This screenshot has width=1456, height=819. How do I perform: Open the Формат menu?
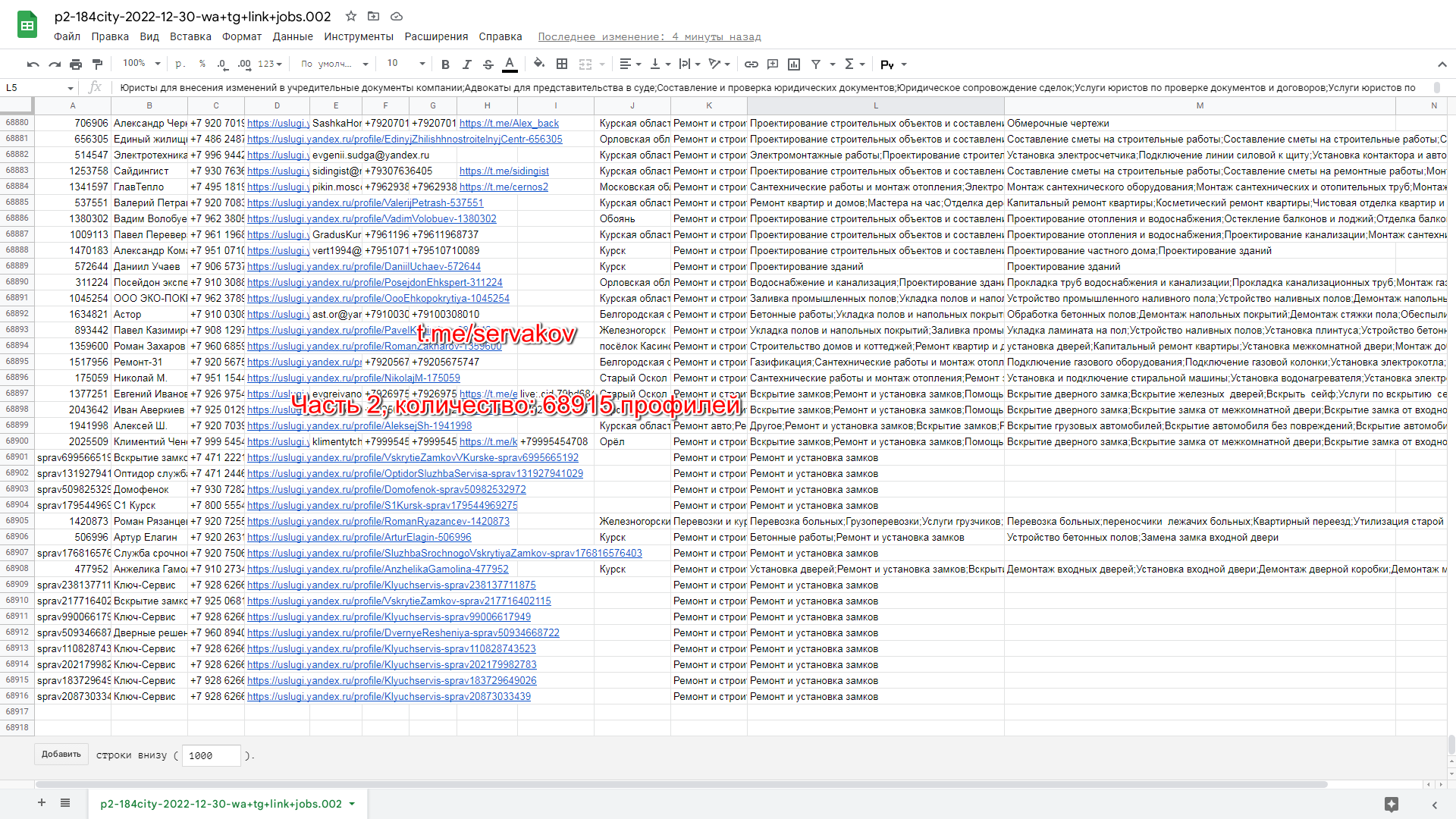[x=242, y=36]
